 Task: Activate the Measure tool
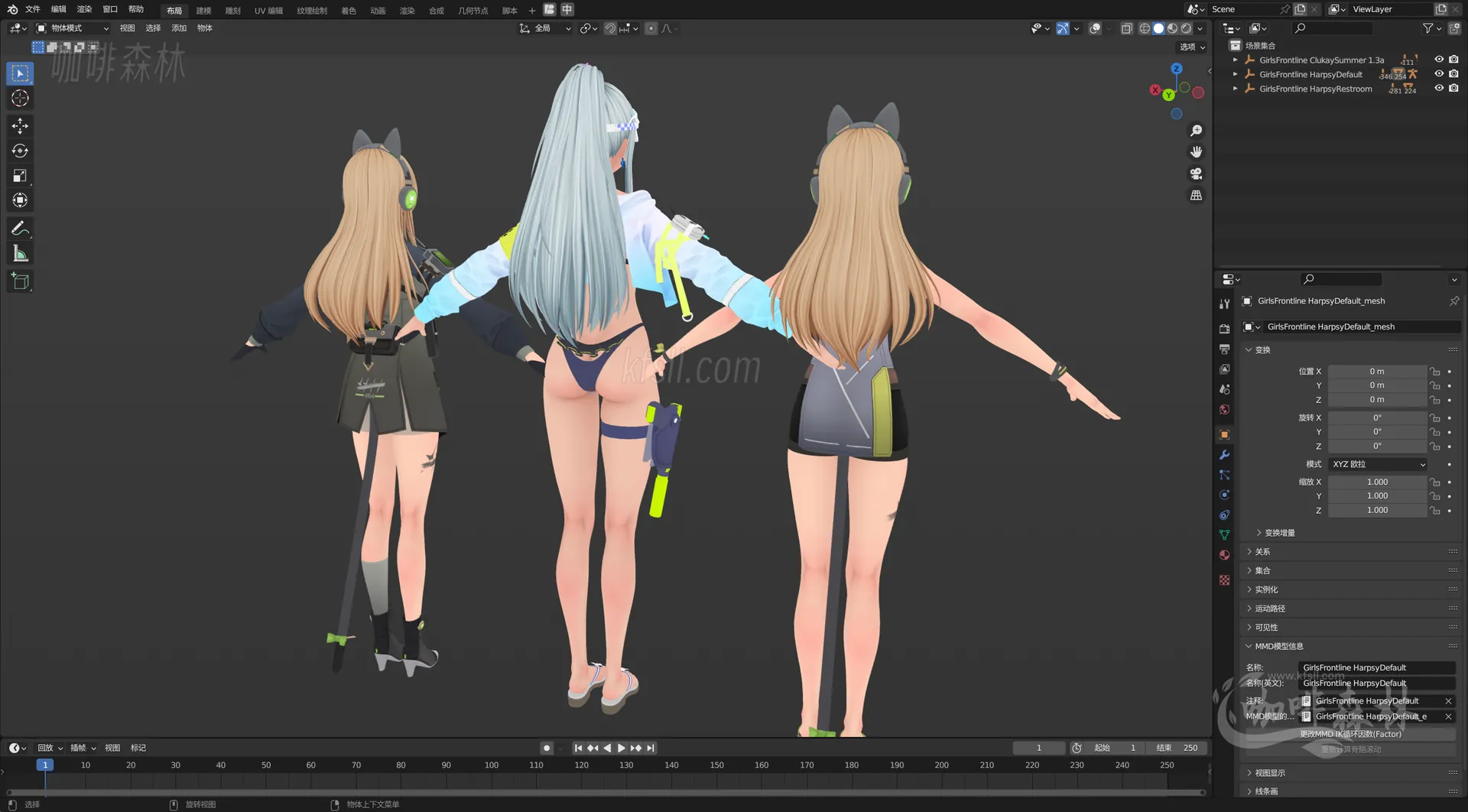[20, 252]
